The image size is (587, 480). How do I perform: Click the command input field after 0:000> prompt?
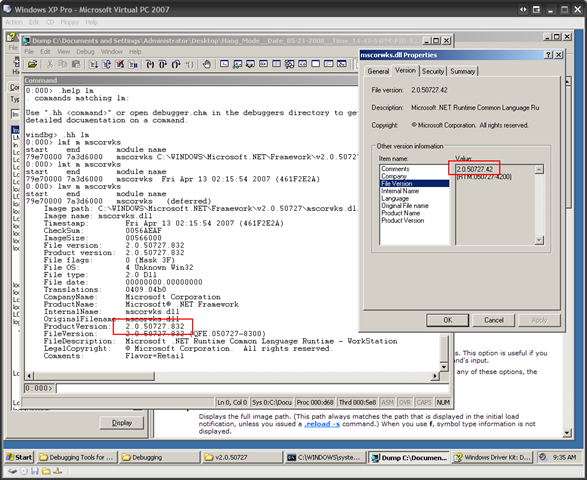(x=252, y=388)
